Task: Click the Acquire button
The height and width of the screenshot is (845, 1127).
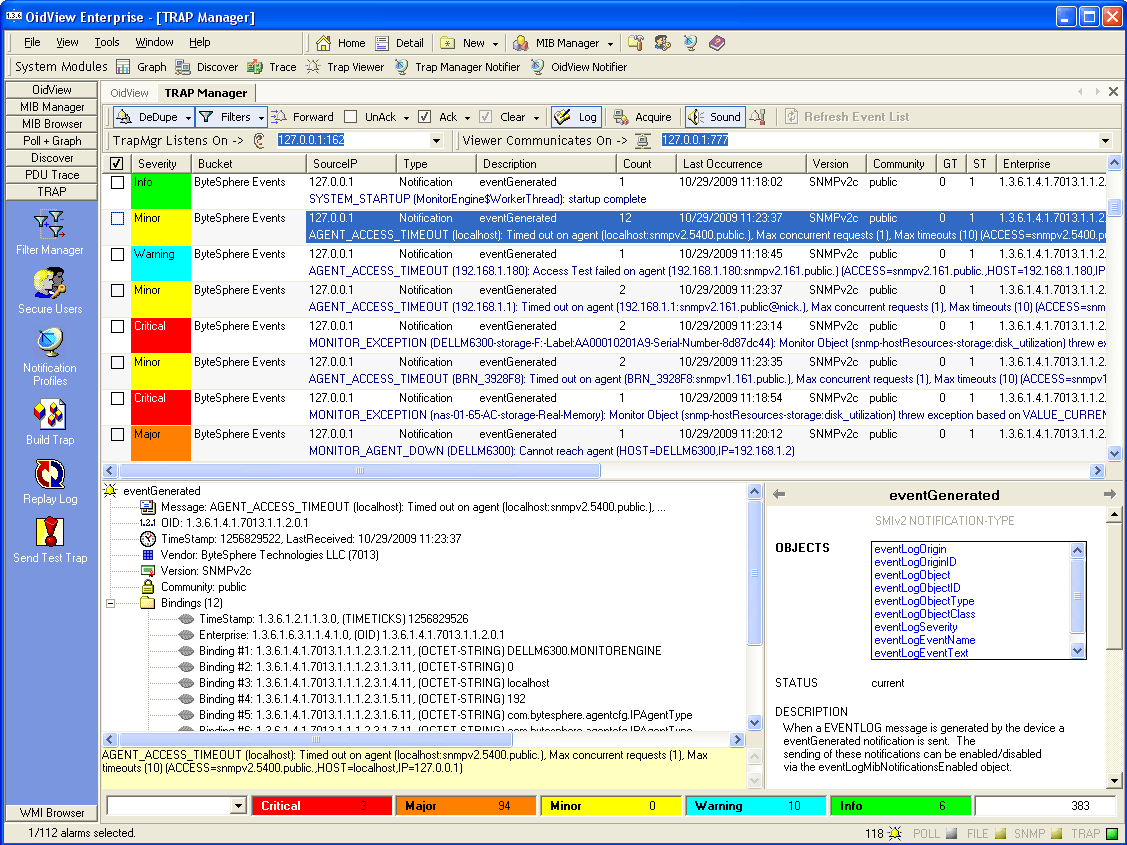Action: (643, 117)
